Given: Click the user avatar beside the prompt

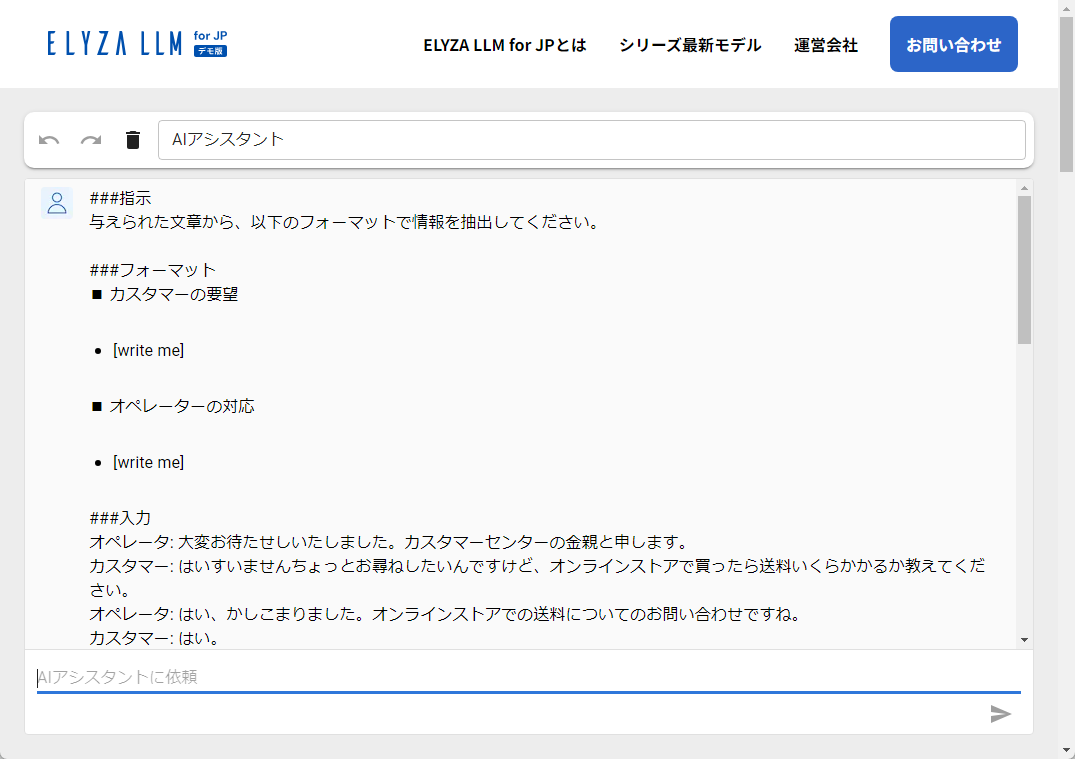Looking at the screenshot, I should coord(57,203).
